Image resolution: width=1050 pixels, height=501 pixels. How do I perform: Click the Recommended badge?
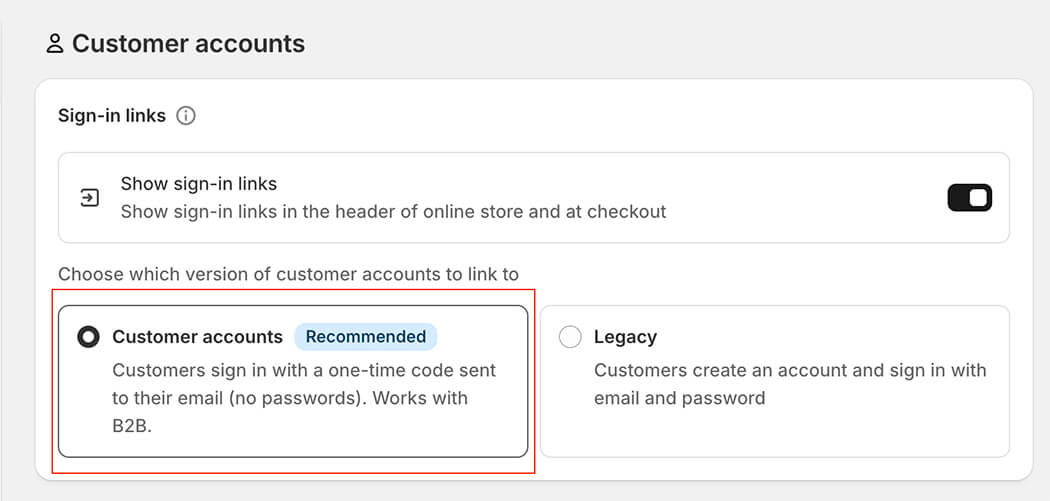366,336
